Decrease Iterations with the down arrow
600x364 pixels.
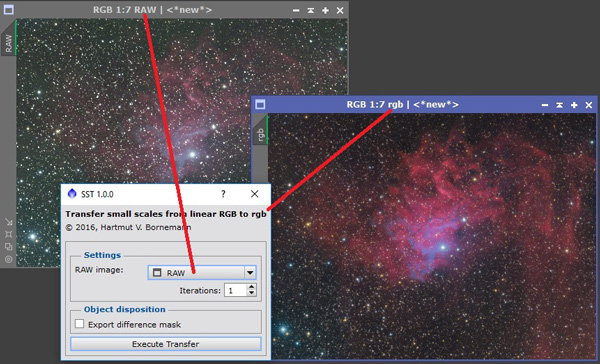[x=251, y=293]
